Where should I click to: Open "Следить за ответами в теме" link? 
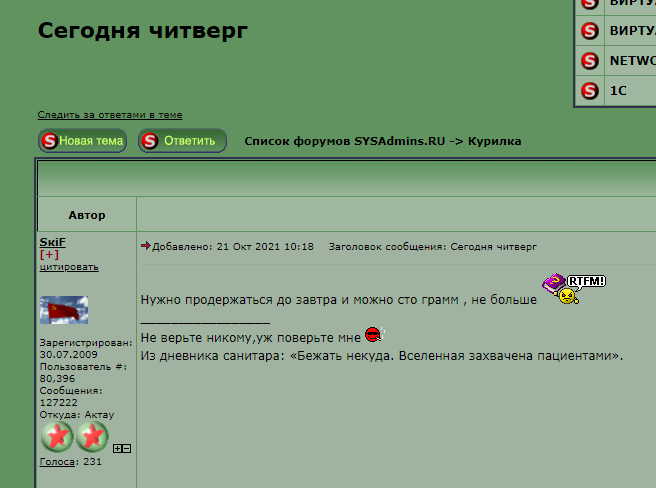coord(110,115)
